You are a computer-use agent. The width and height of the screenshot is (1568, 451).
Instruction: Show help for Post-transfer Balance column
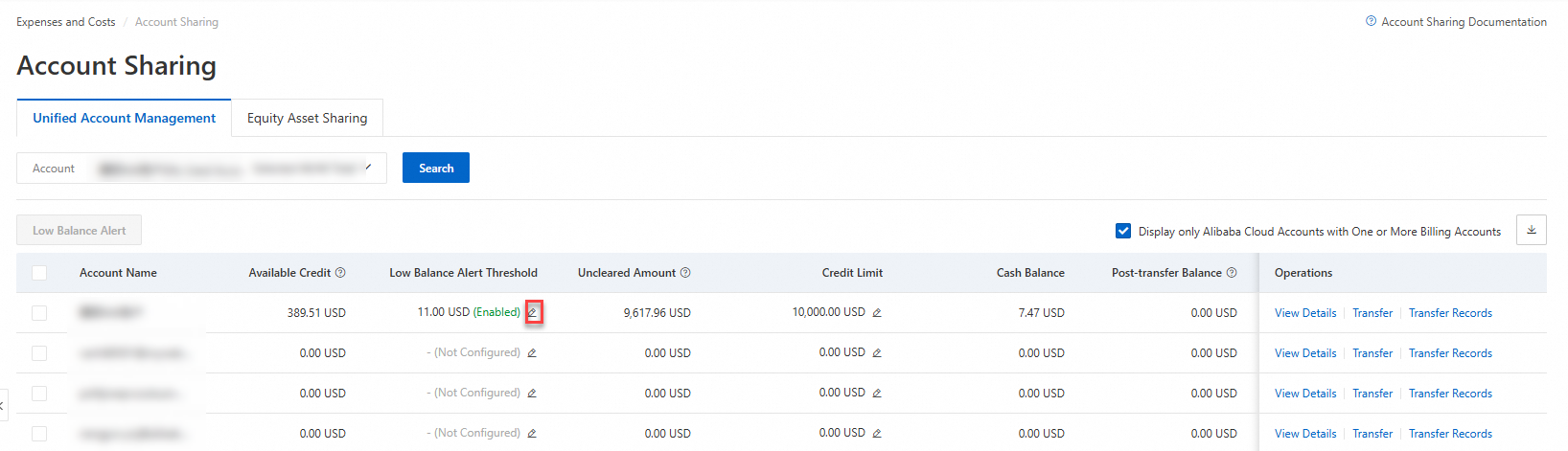1232,273
